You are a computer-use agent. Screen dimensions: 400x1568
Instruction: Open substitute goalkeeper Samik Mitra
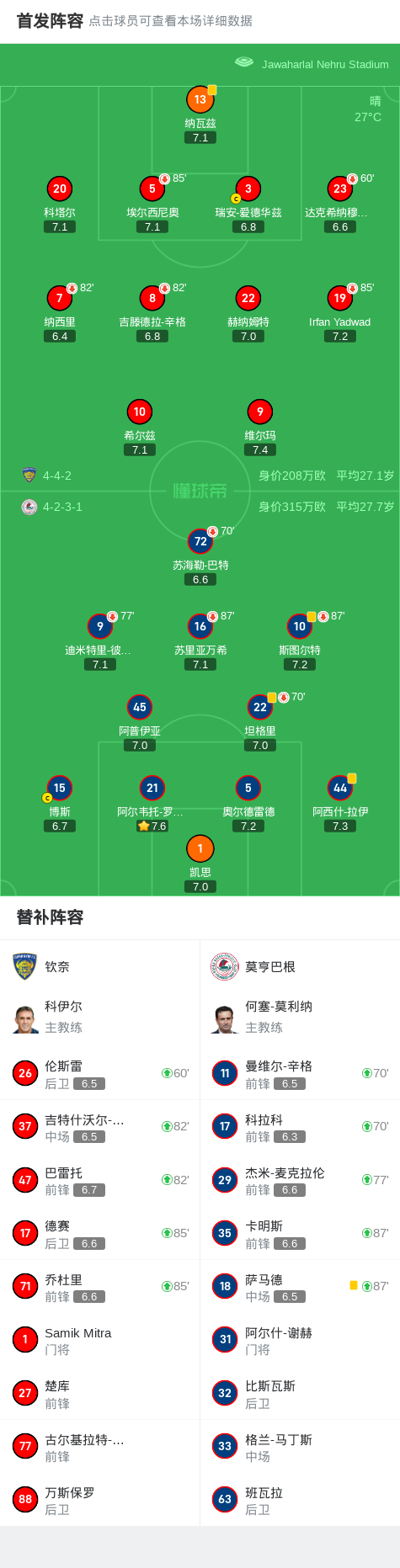click(x=100, y=1339)
